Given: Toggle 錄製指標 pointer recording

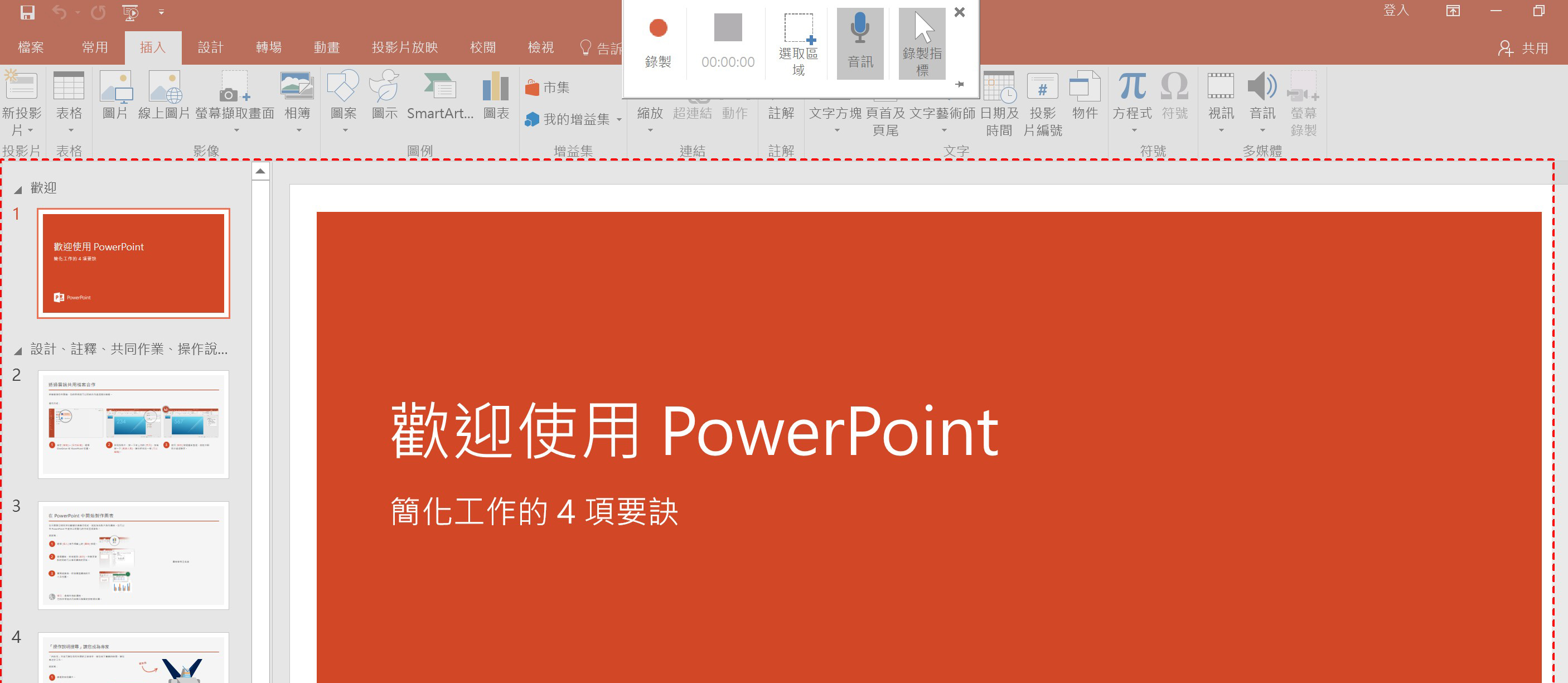Looking at the screenshot, I should (x=922, y=44).
